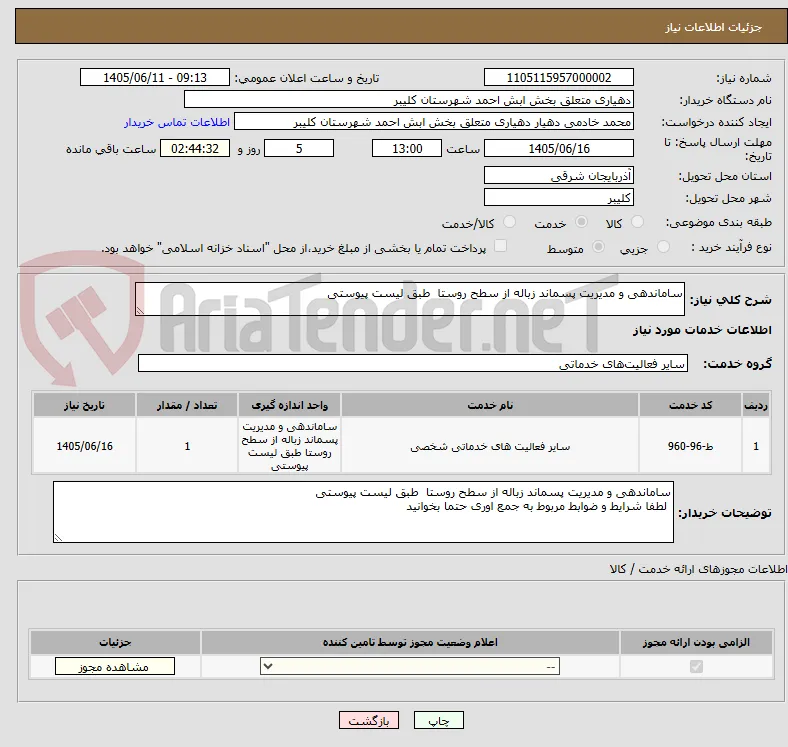Click the announcement date field 1405/06/11 - 09:13
The image size is (788, 747).
[x=155, y=77]
